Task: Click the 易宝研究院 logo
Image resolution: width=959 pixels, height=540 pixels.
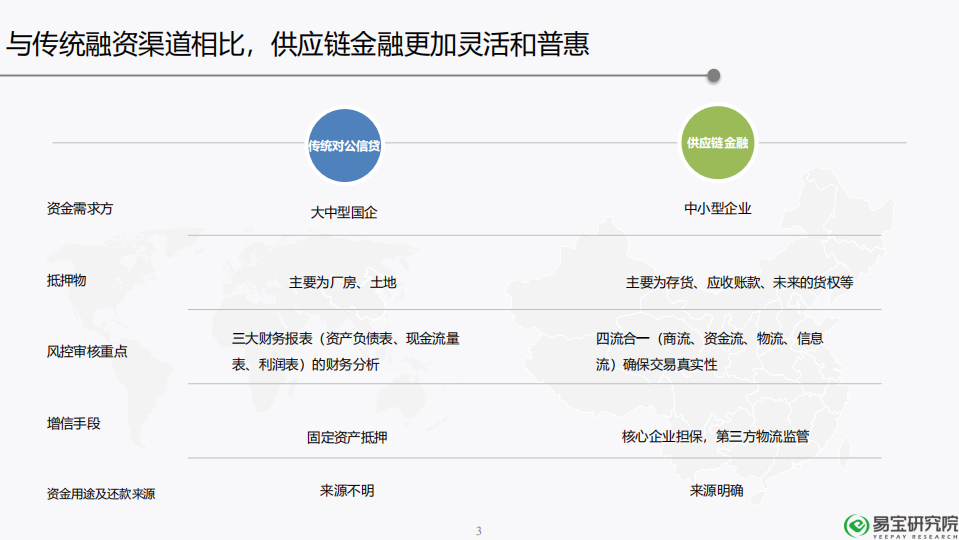Action: coord(900,525)
